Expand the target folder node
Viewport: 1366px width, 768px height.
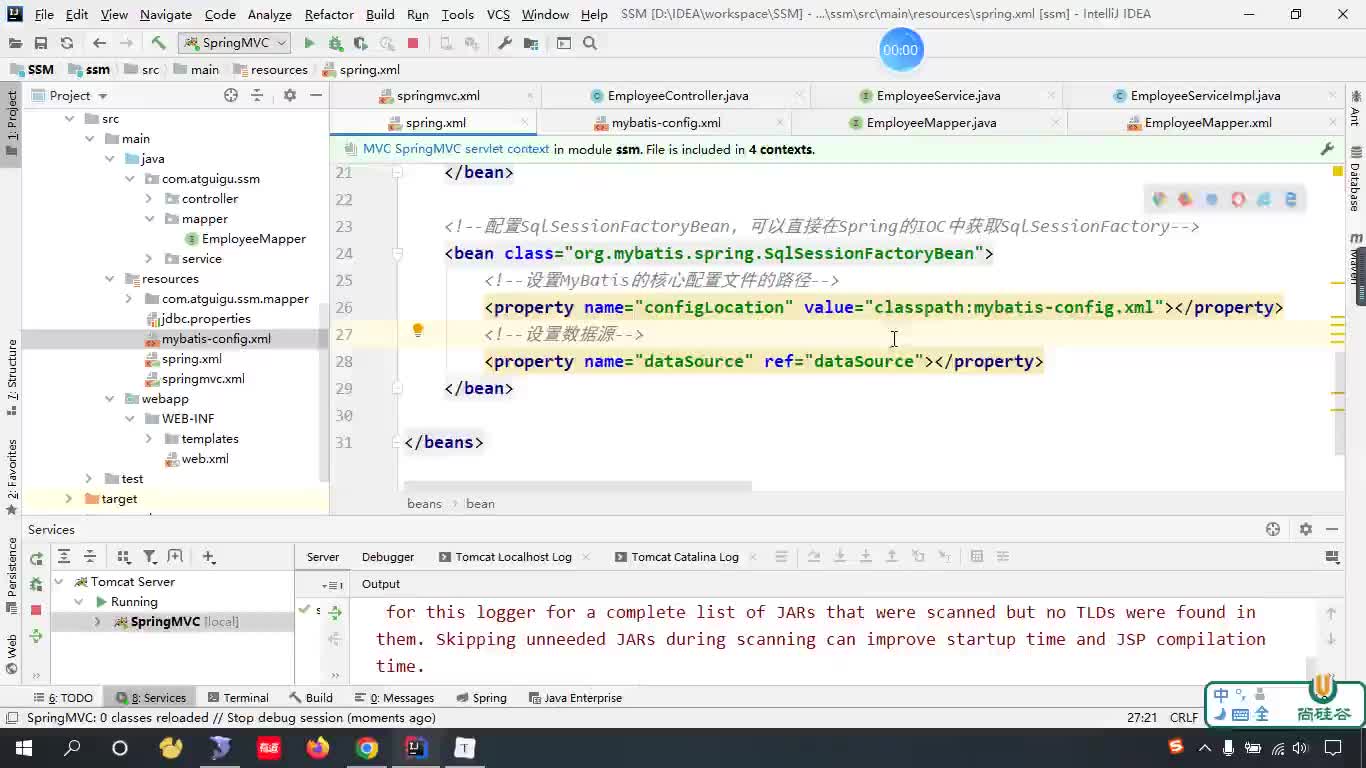69,499
